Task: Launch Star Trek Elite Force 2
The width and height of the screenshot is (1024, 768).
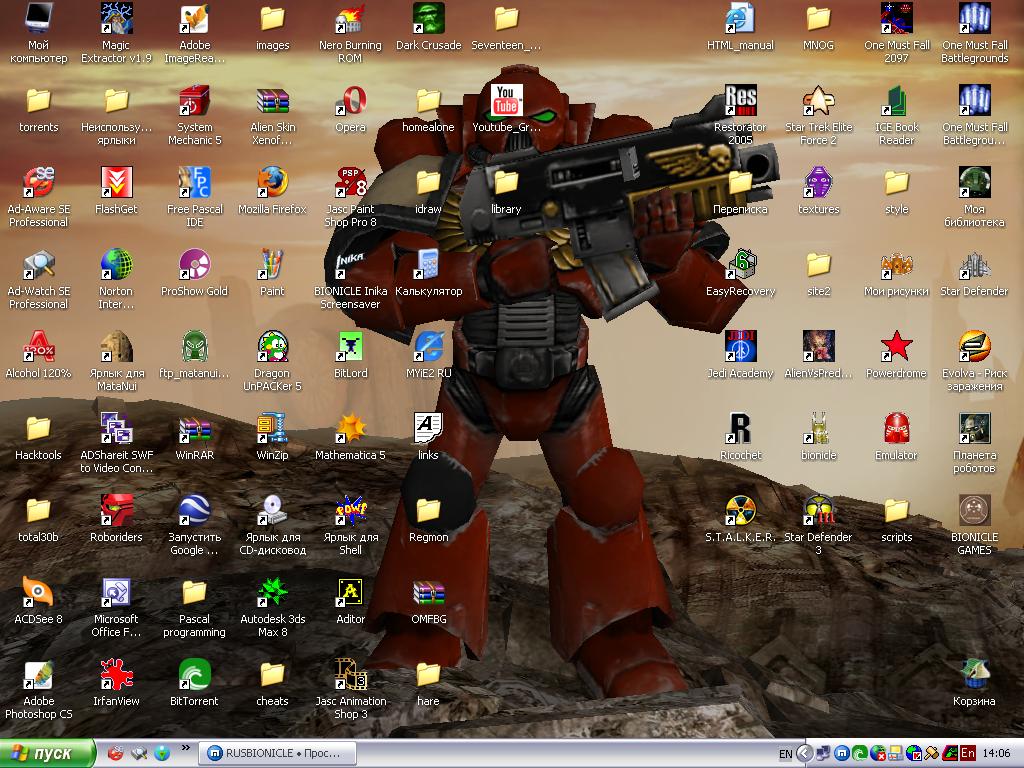Action: (818, 101)
